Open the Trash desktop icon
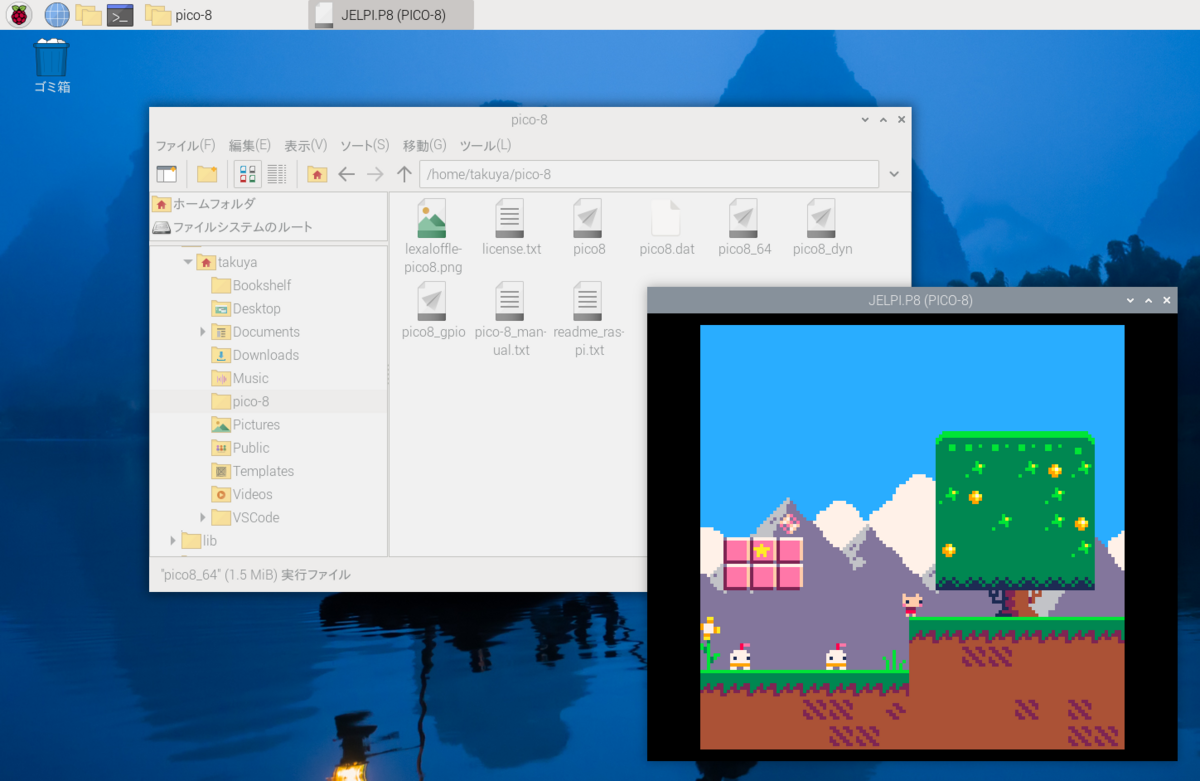This screenshot has height=781, width=1200. (x=51, y=66)
